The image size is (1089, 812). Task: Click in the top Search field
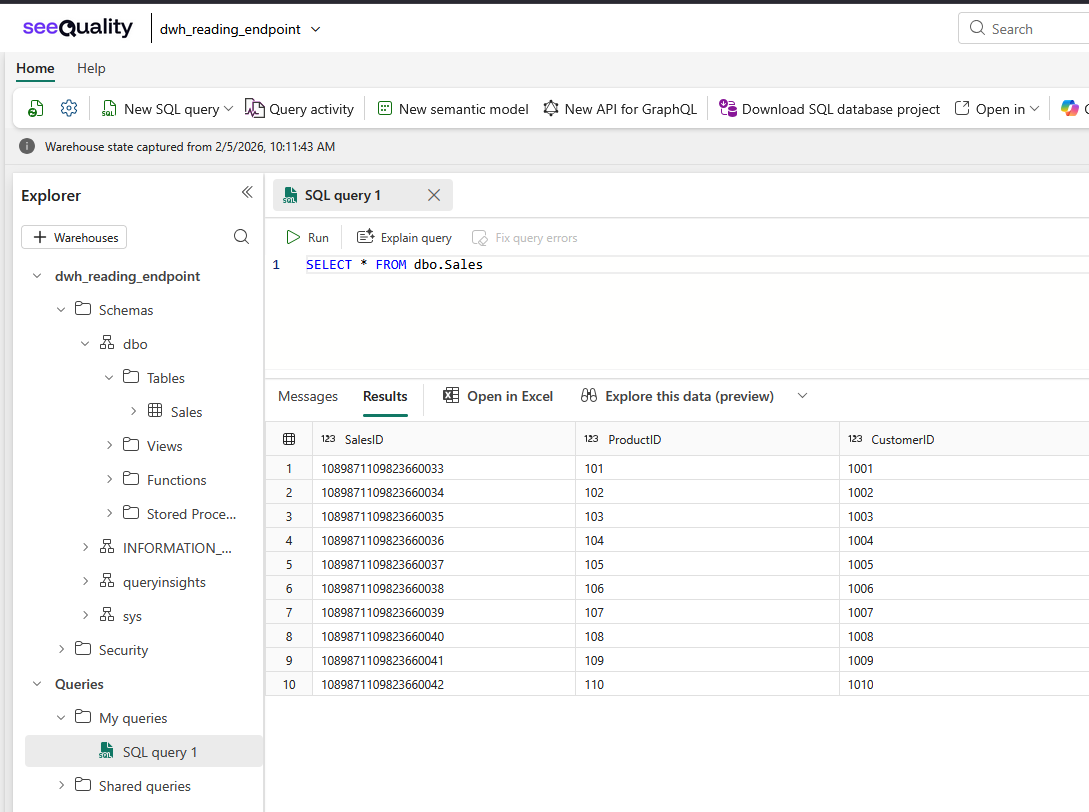pos(1030,29)
